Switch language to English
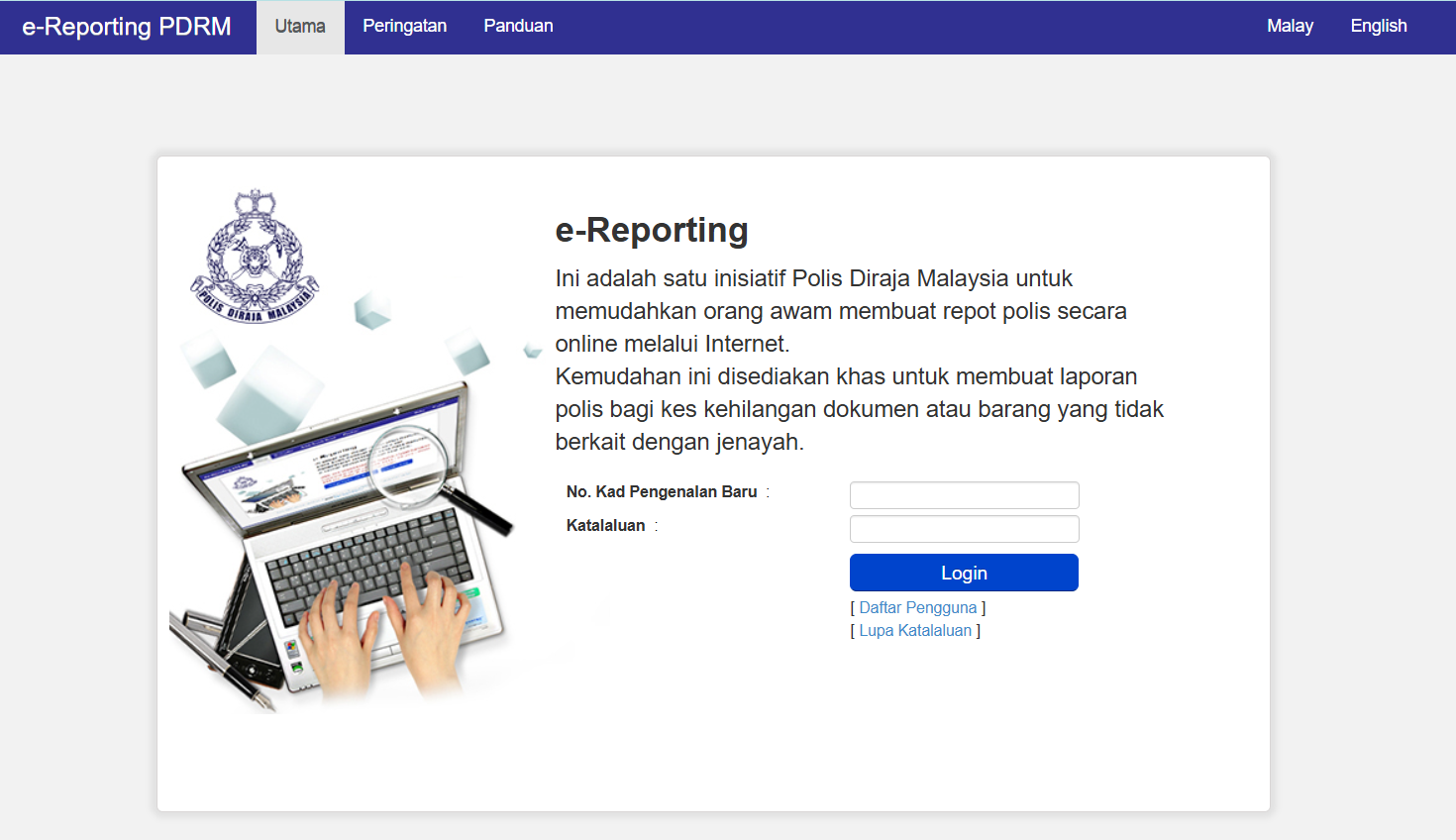The width and height of the screenshot is (1456, 840). tap(1379, 27)
